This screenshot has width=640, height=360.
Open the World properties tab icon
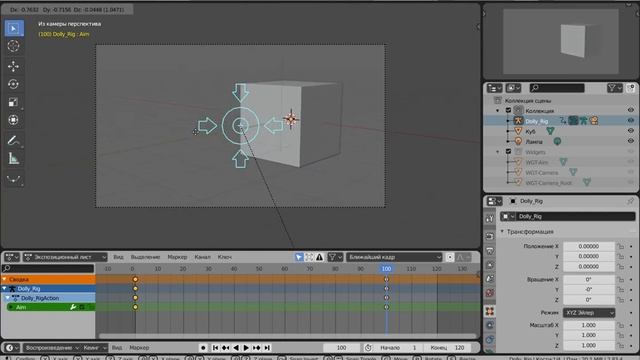click(x=490, y=293)
